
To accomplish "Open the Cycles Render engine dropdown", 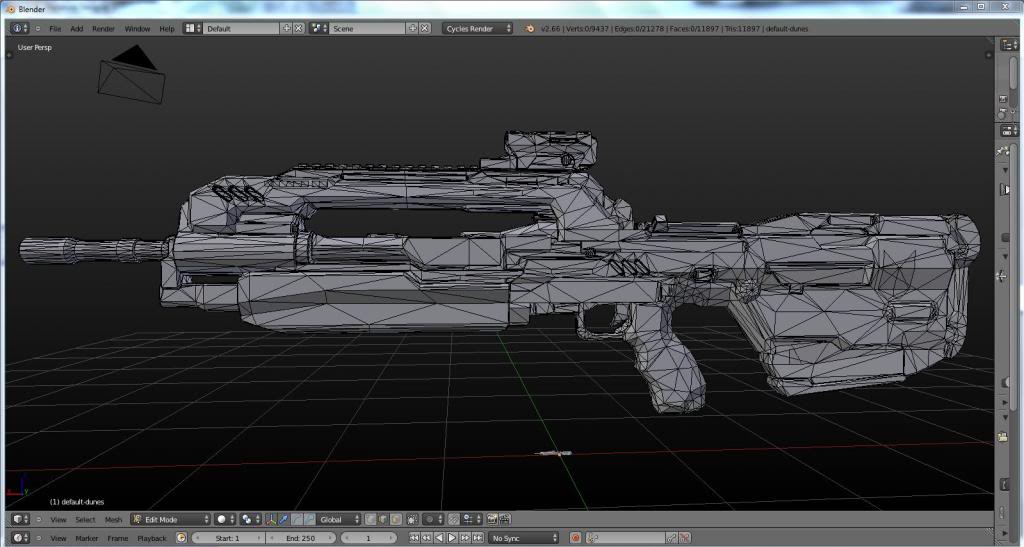I will tap(478, 28).
